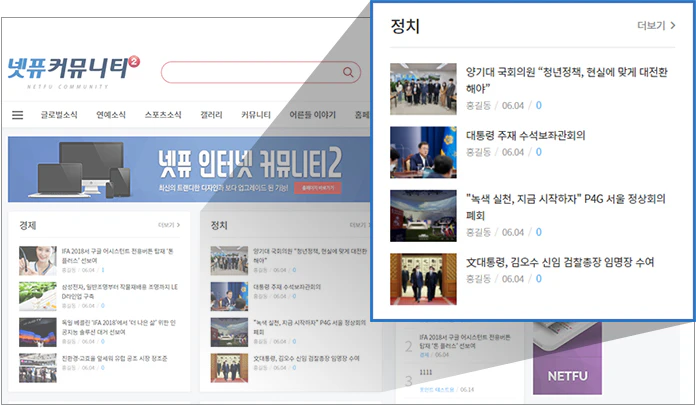This screenshot has height=406, width=696.
Task: Open the 삼성전자 LED 라인업 article
Action: (119, 292)
